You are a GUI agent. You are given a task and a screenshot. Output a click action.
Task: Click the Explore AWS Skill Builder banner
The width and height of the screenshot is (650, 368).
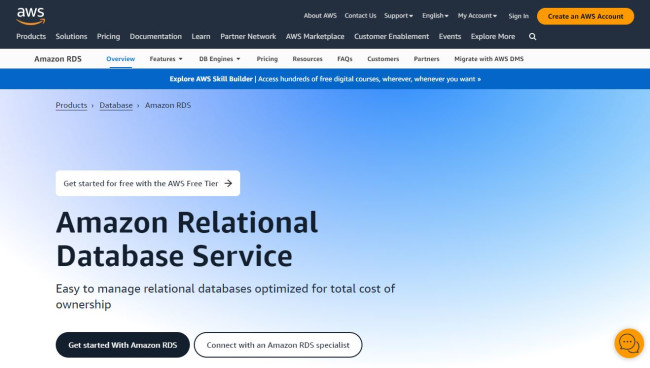[325, 79]
